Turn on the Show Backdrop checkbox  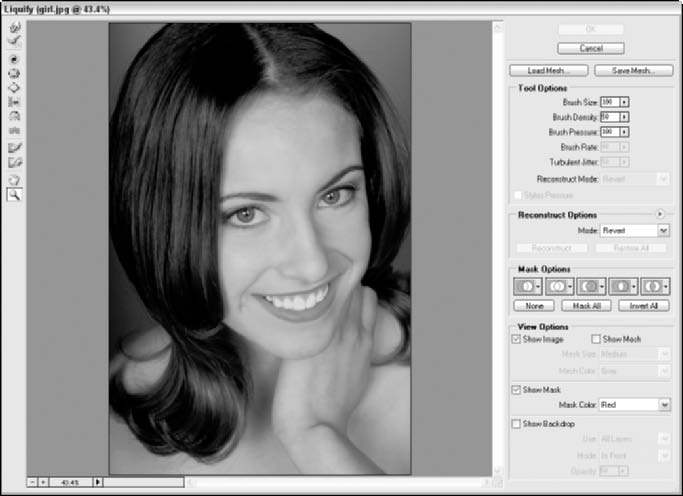[516, 424]
